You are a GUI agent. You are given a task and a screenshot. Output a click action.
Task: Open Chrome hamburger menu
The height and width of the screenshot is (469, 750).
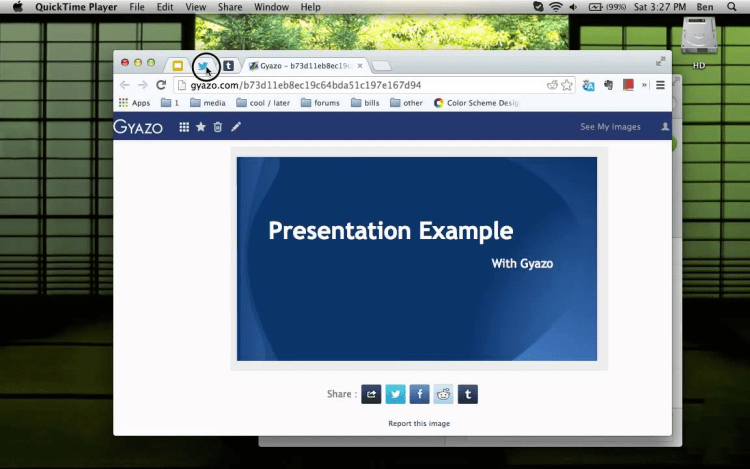(x=661, y=85)
